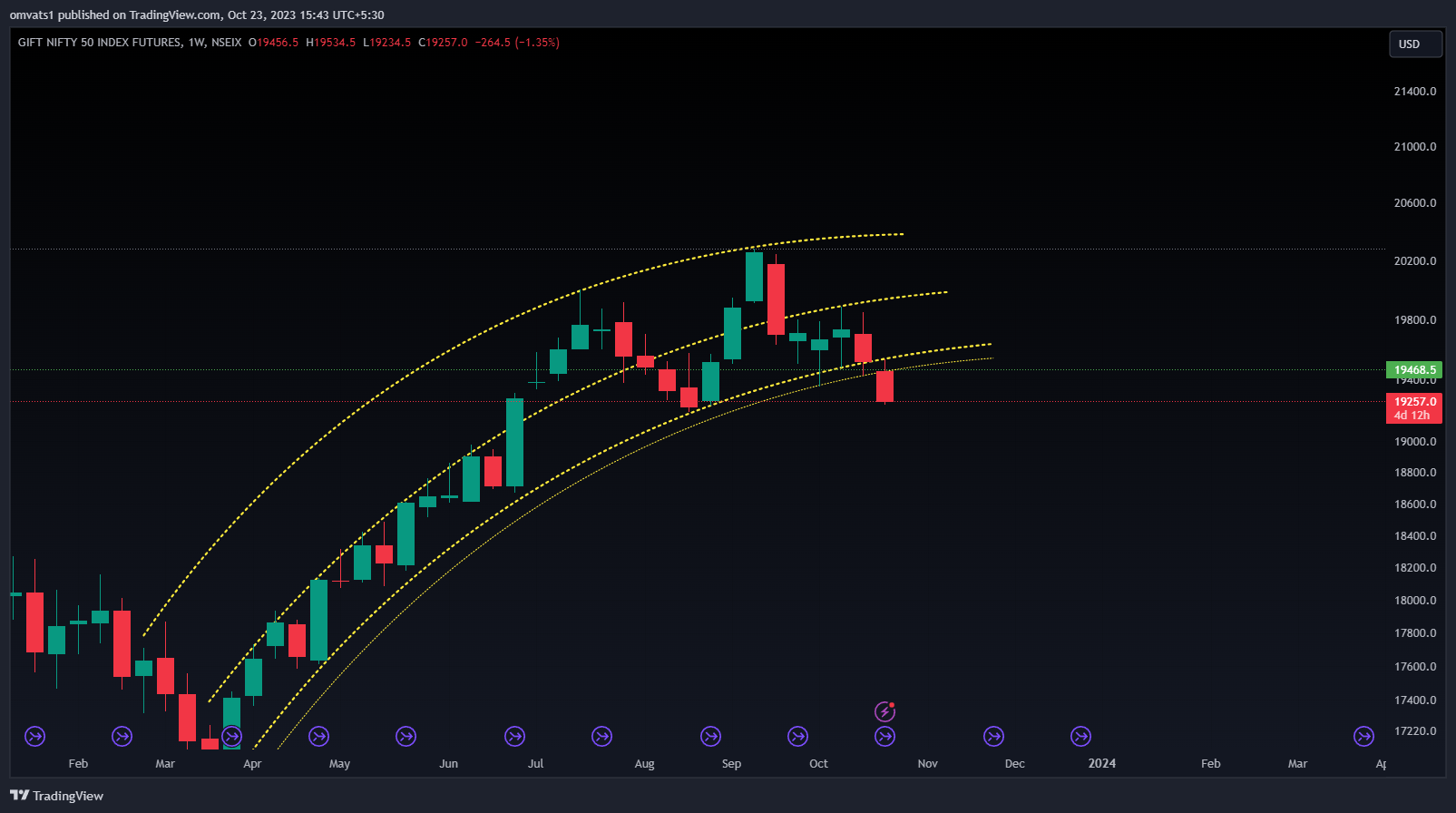Click the latest red weekly candle at 19257
Viewport: 1456px width, 813px height.
(884, 386)
